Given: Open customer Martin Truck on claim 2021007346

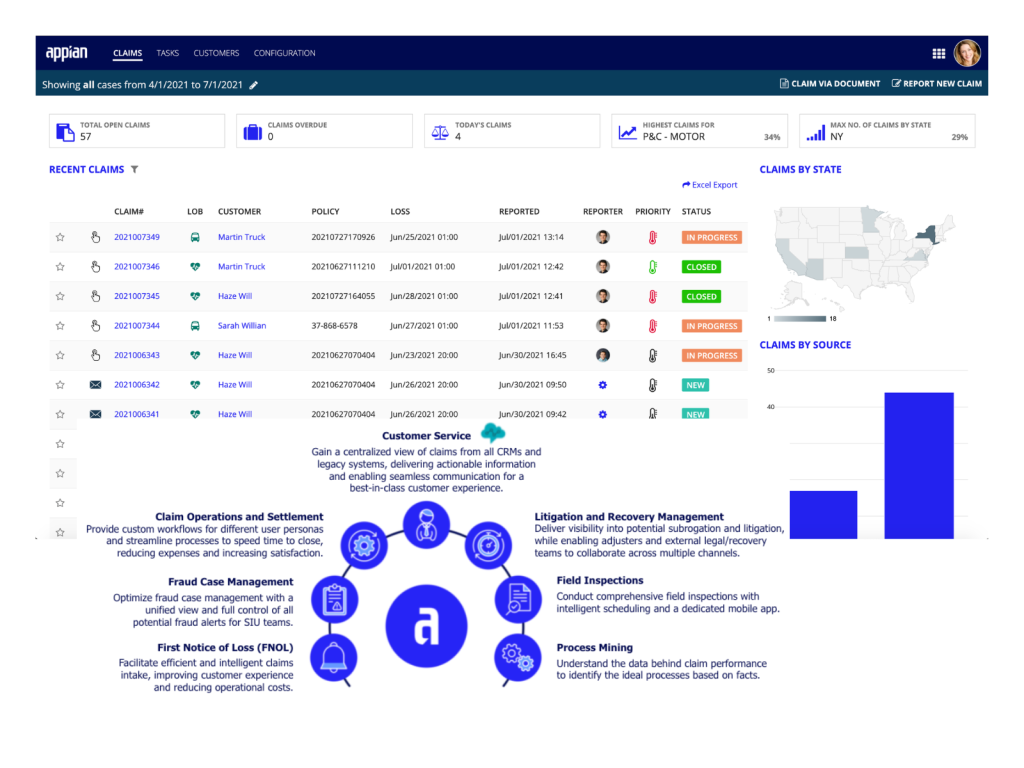Looking at the screenshot, I should point(242,266).
